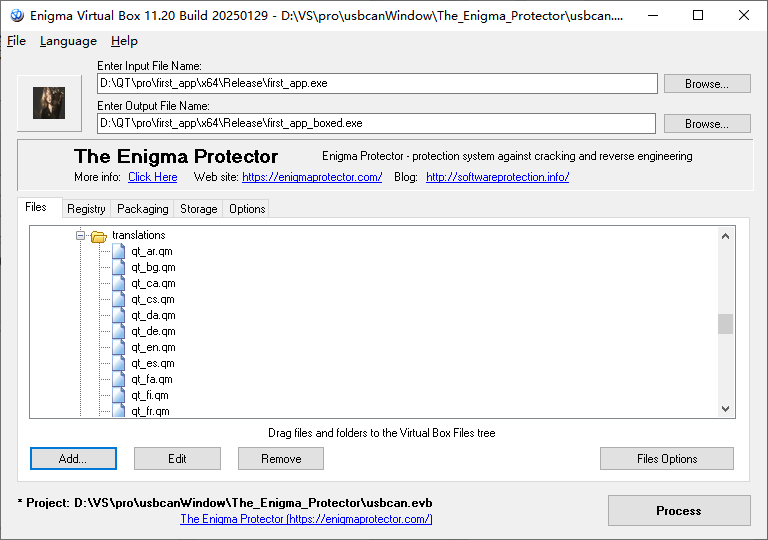Click the Process button

click(679, 511)
